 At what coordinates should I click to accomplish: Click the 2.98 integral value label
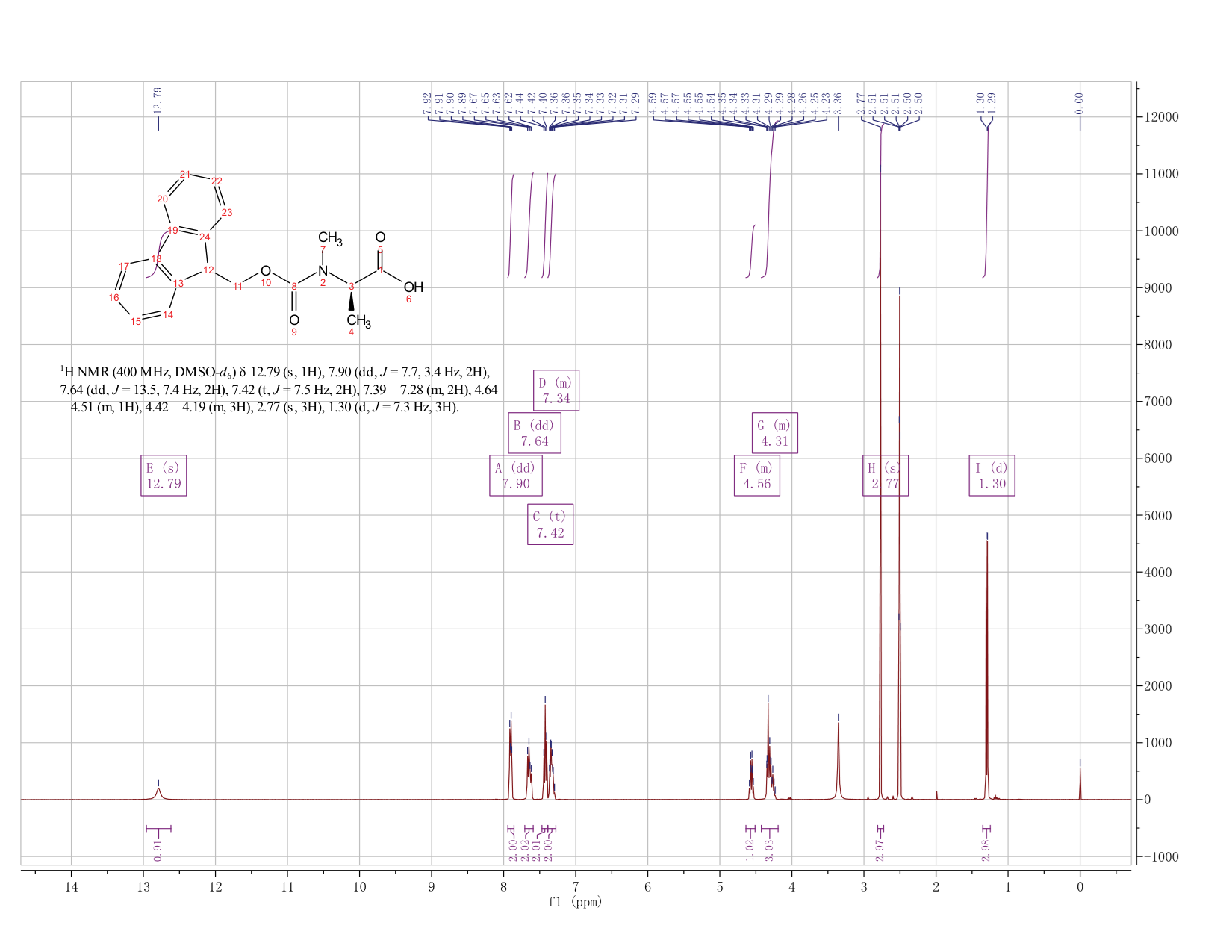pos(986,850)
